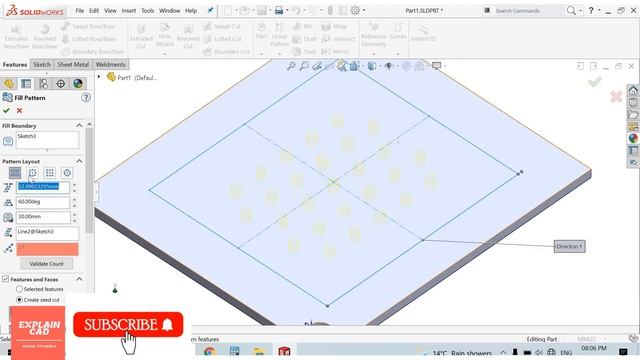The height and width of the screenshot is (360, 640).
Task: Click Line2@Sketch3 pattern direction box
Action: (x=47, y=233)
